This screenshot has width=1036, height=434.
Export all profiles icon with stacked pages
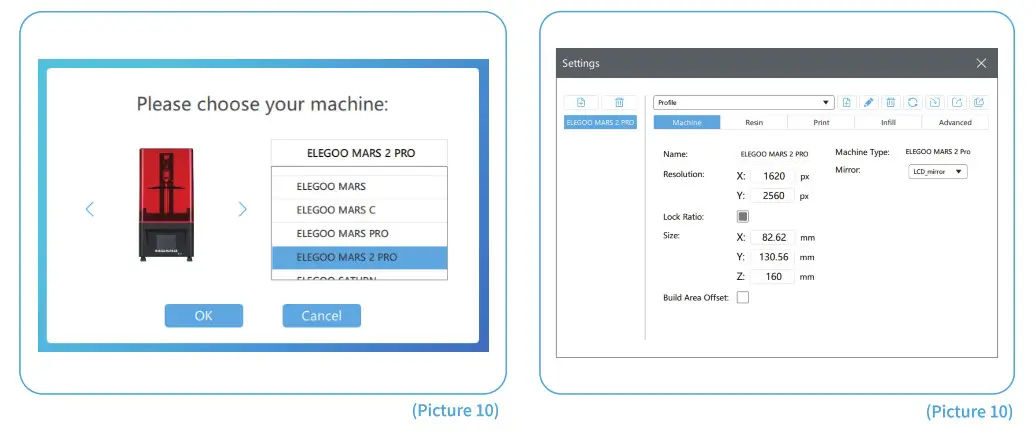pos(979,102)
